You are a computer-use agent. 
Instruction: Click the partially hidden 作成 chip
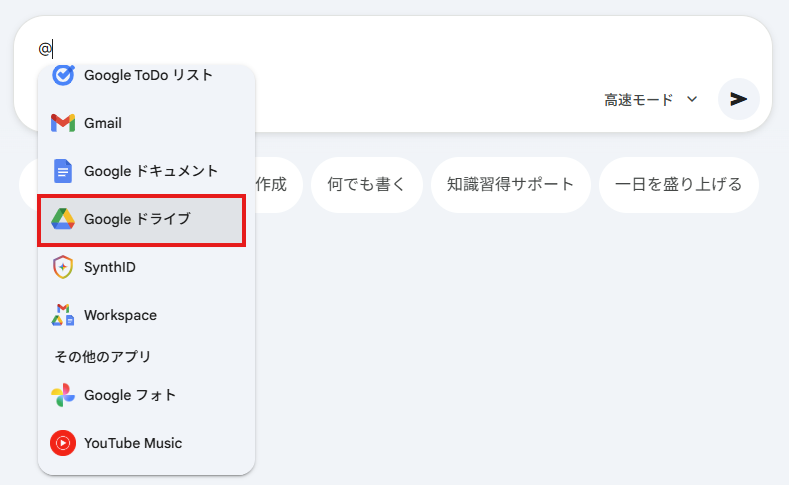click(x=275, y=184)
